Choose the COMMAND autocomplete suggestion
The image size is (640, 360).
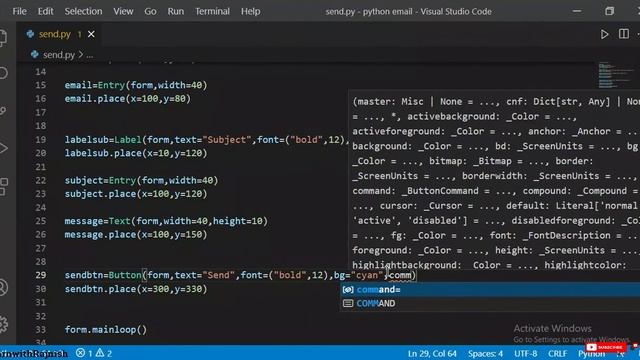pyautogui.click(x=490, y=304)
